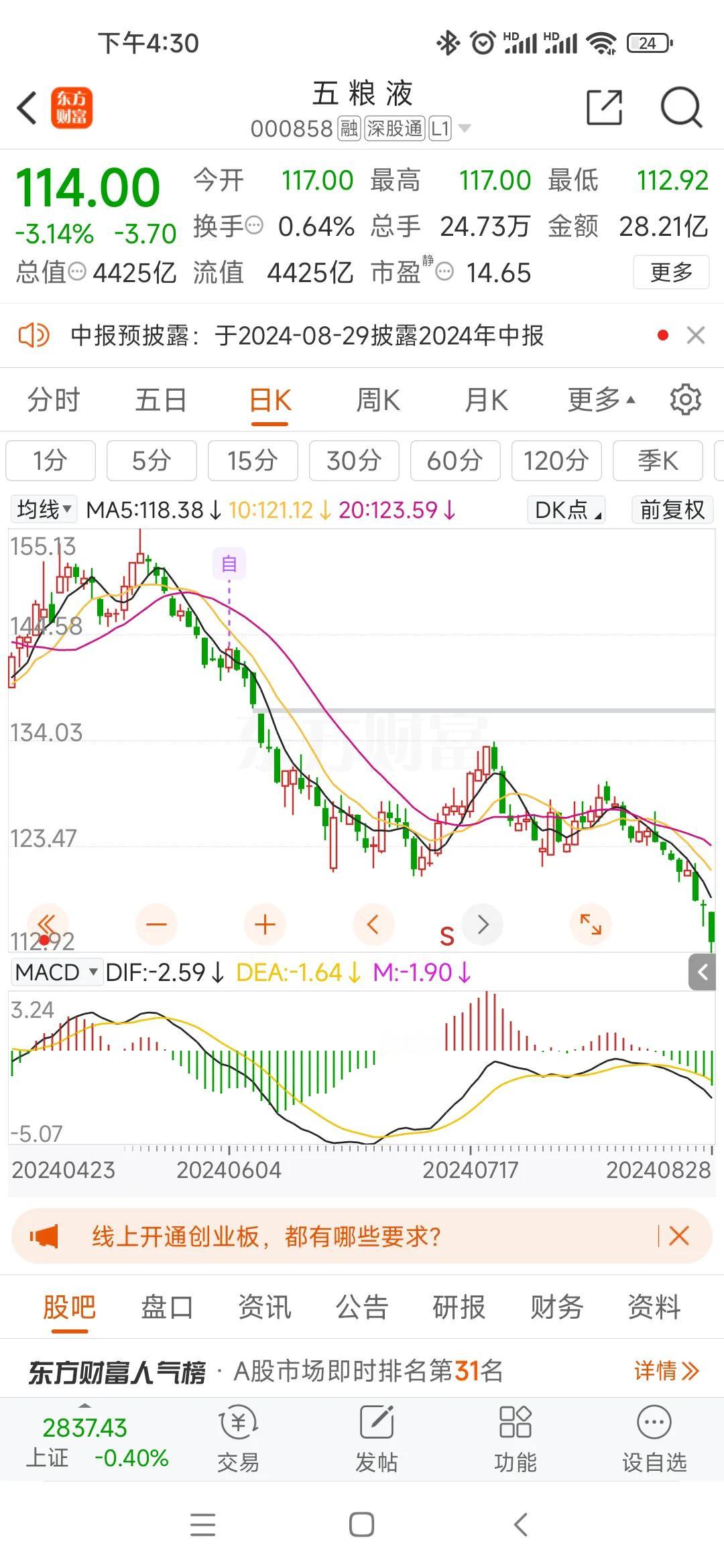Screen dimensions: 724x1568
Task: Expand stock code dropdown triangle
Action: click(x=464, y=128)
